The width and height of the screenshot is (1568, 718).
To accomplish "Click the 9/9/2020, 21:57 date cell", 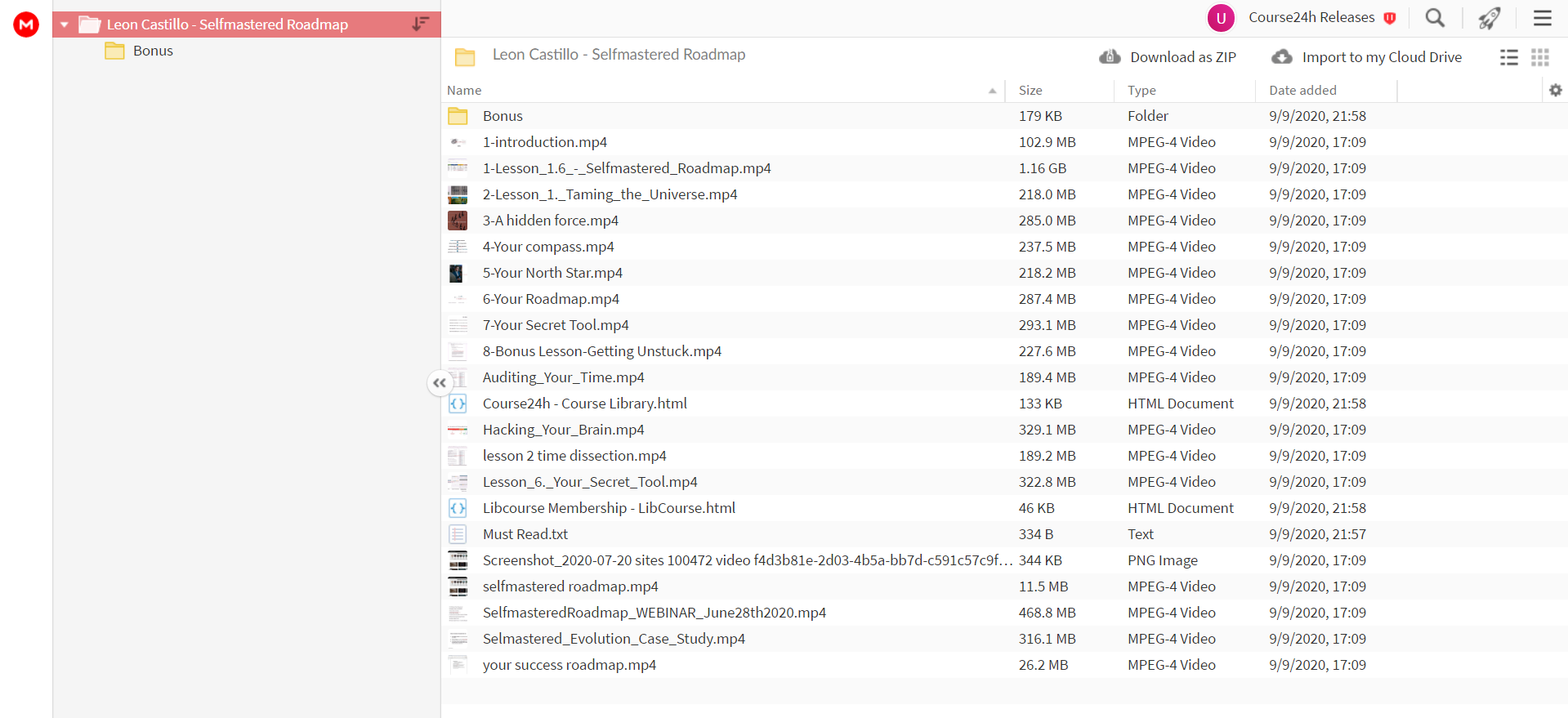I will click(x=1317, y=534).
